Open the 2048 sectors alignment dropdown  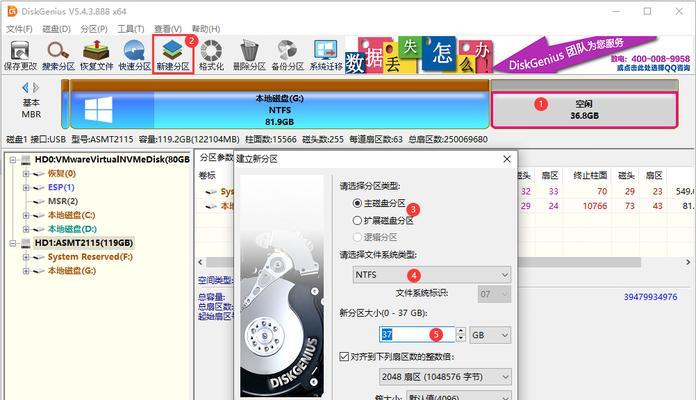pyautogui.click(x=445, y=377)
